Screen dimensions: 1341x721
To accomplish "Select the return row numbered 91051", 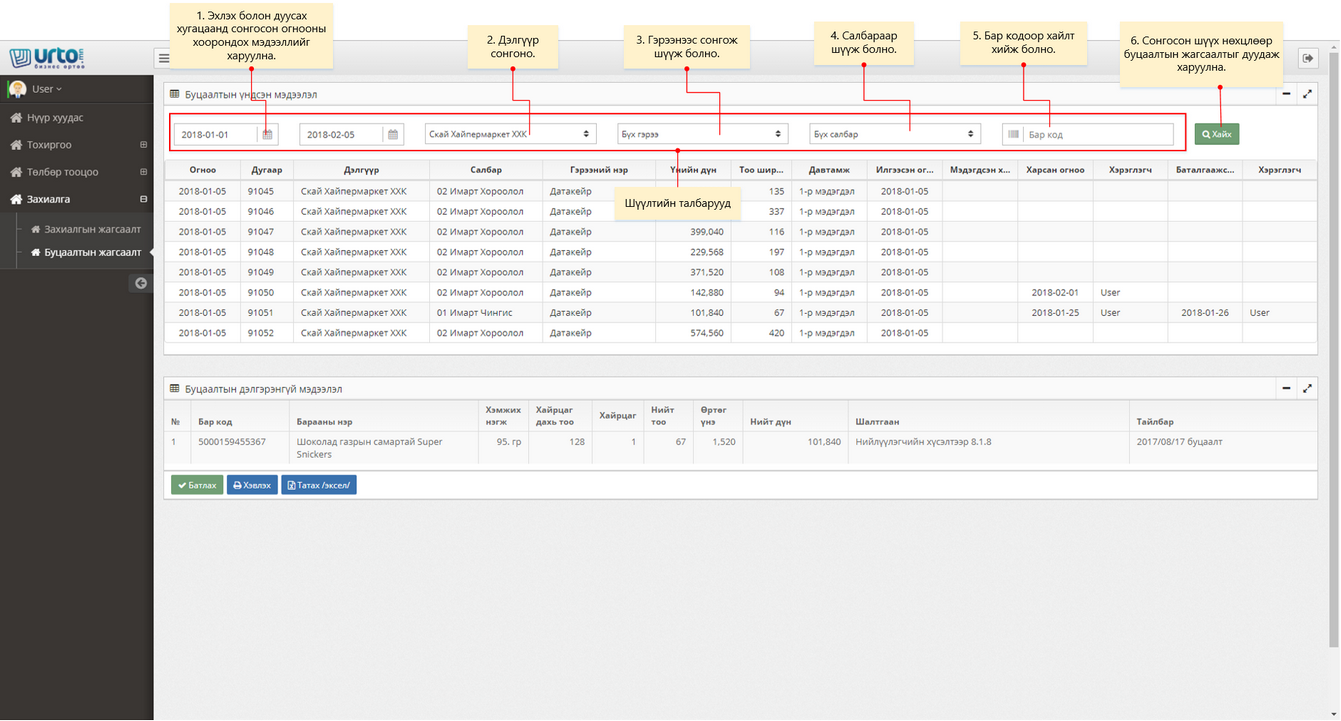I will point(741,312).
